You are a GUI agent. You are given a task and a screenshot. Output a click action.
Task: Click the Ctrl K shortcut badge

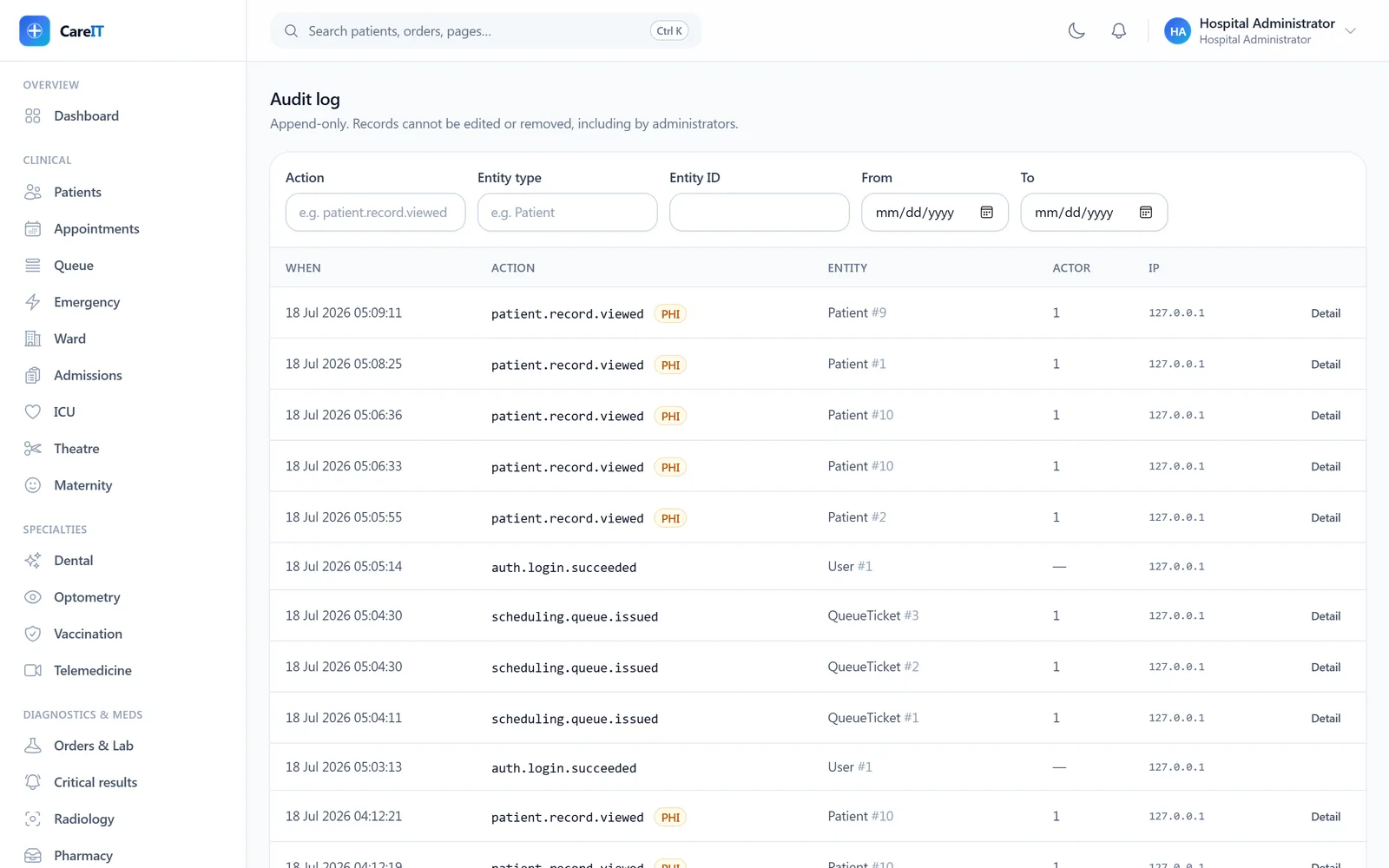669,31
